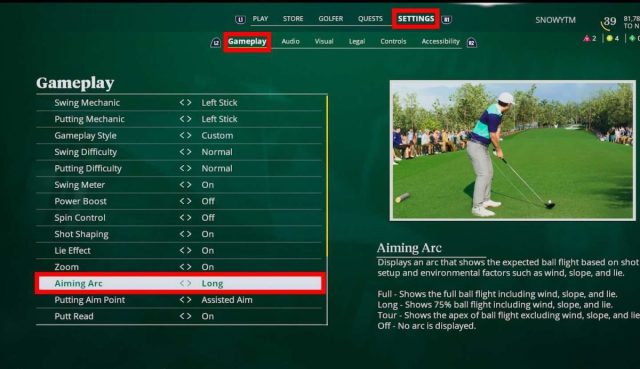Select the Putting Difficulty row label

tap(88, 168)
